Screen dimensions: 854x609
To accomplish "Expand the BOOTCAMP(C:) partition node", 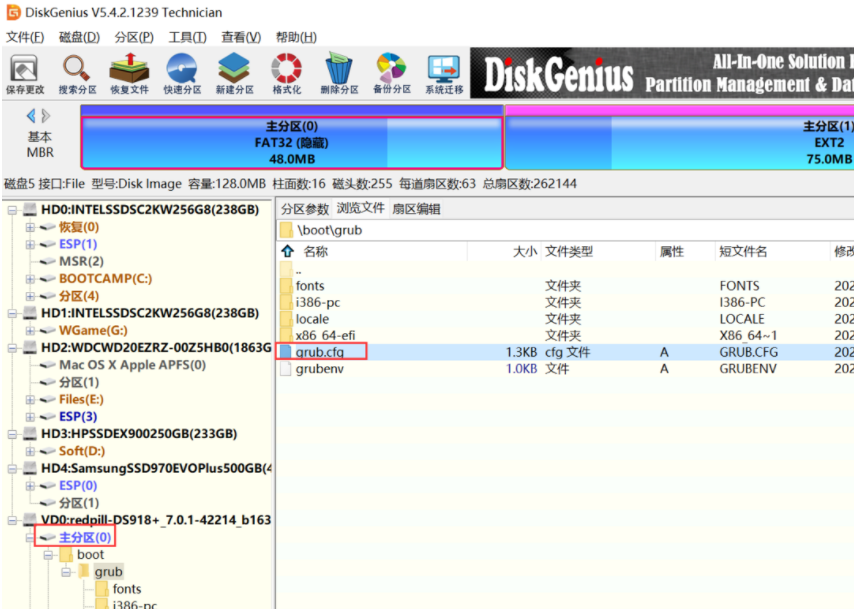I will tap(30, 279).
